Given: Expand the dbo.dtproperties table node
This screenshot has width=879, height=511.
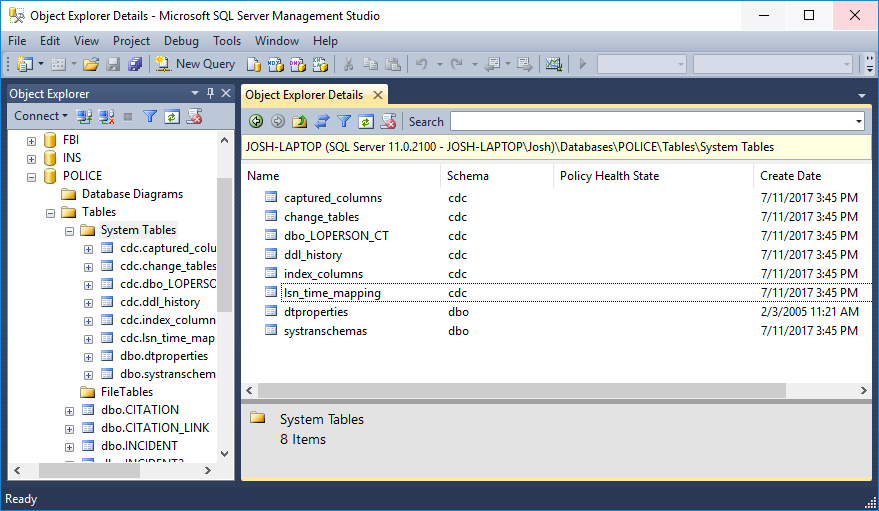Looking at the screenshot, I should pos(89,357).
